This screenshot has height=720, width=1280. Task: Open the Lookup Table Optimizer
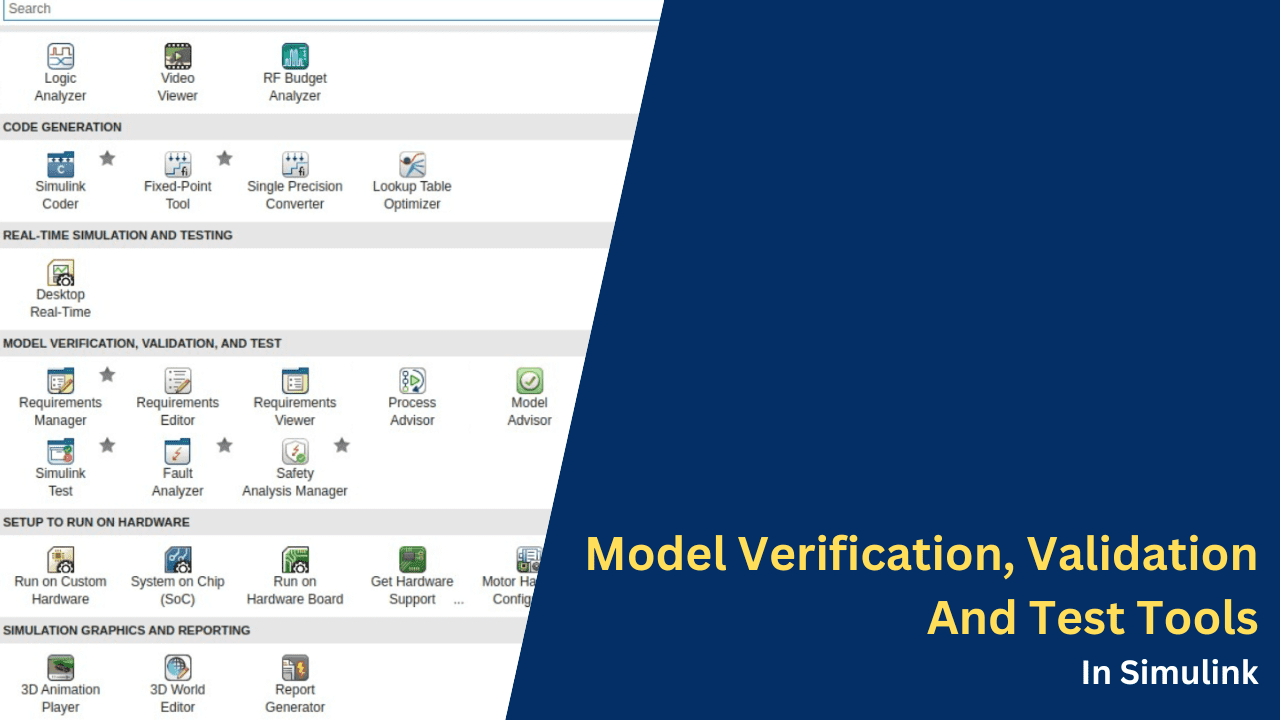(x=412, y=181)
